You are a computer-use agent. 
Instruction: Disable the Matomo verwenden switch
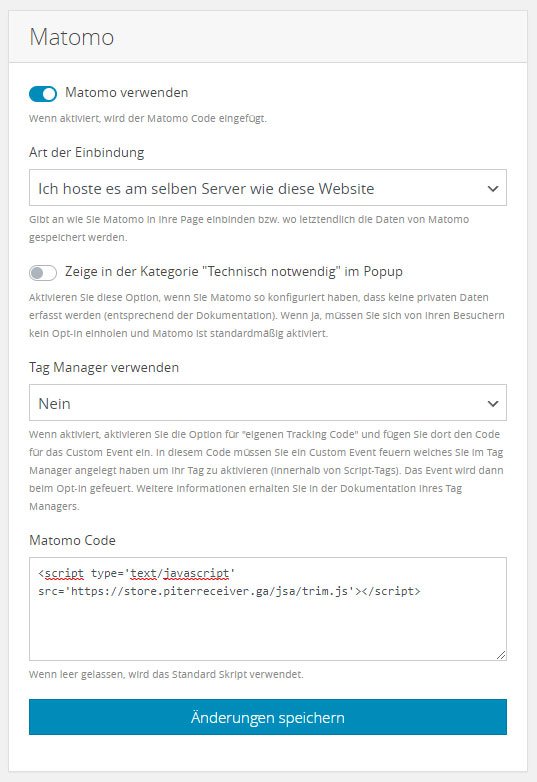[43, 93]
